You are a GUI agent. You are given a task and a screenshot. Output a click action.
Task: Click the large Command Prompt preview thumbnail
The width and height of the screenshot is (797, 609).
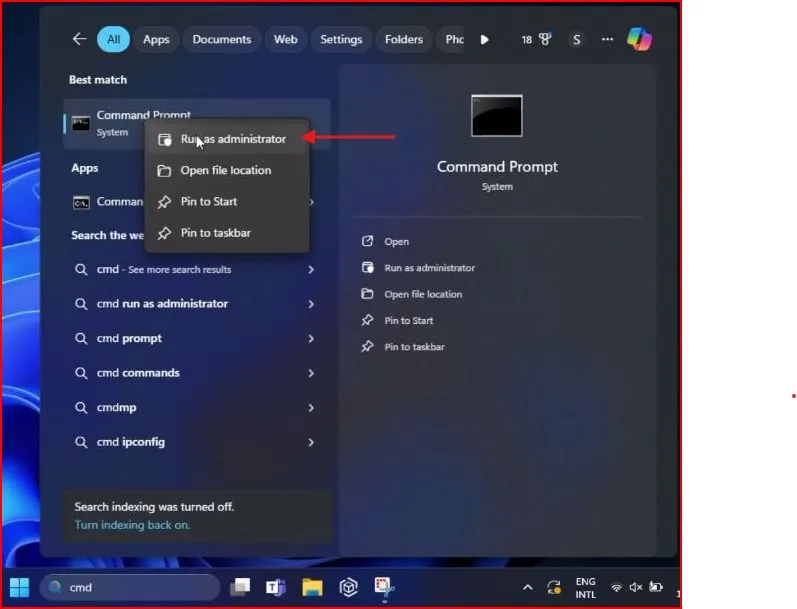(497, 116)
